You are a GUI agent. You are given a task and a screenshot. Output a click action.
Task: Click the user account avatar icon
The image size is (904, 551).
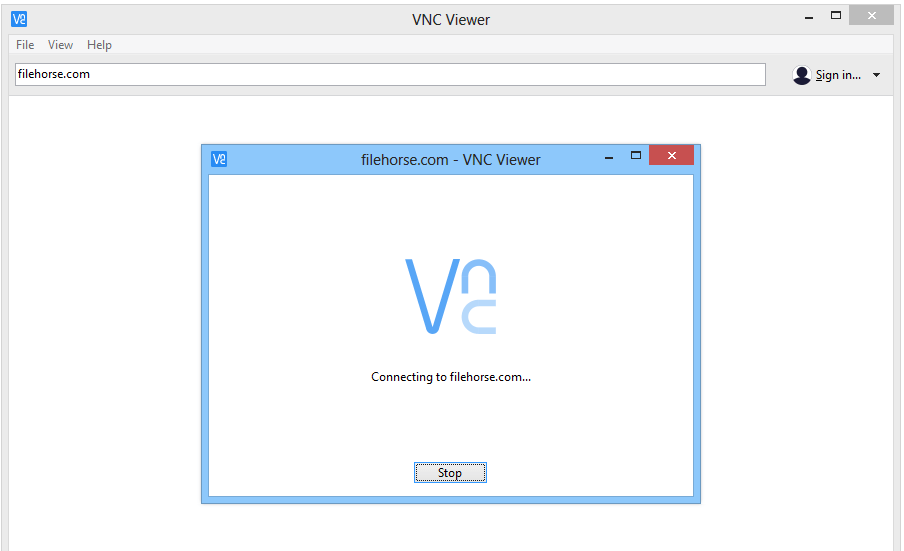pos(801,75)
